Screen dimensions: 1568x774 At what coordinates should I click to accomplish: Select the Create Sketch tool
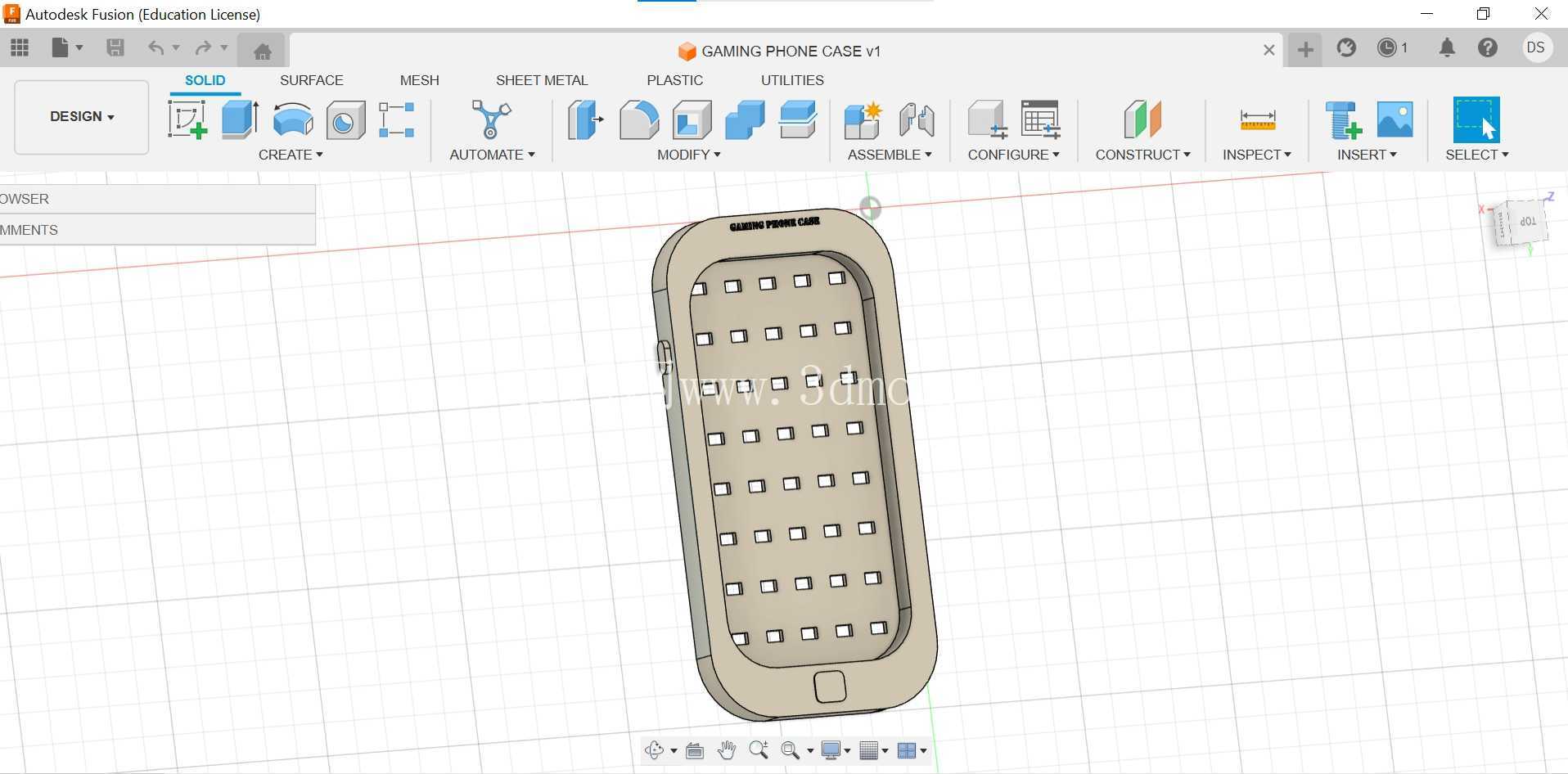pyautogui.click(x=187, y=119)
